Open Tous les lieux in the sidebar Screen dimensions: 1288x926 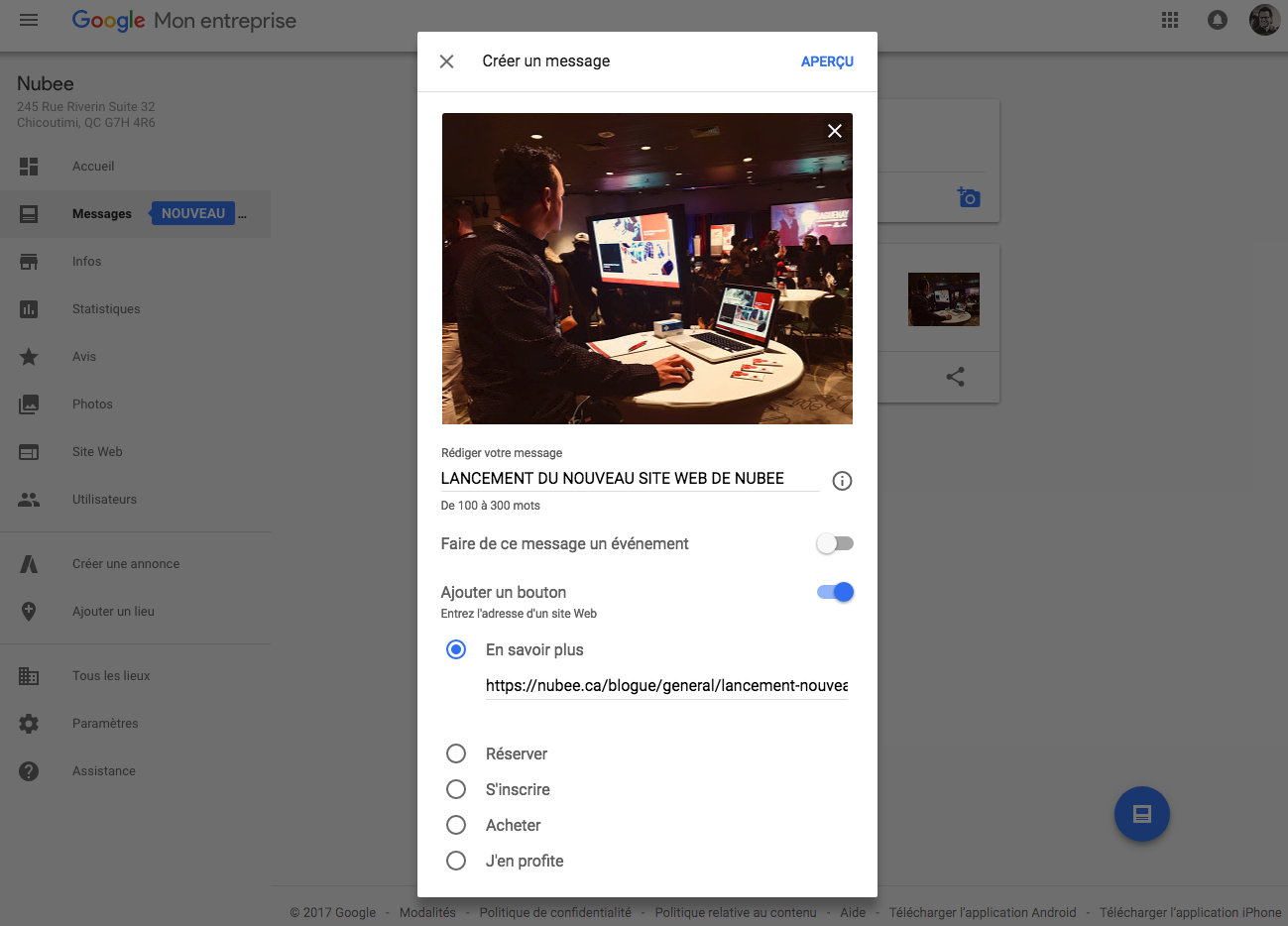[x=111, y=676]
